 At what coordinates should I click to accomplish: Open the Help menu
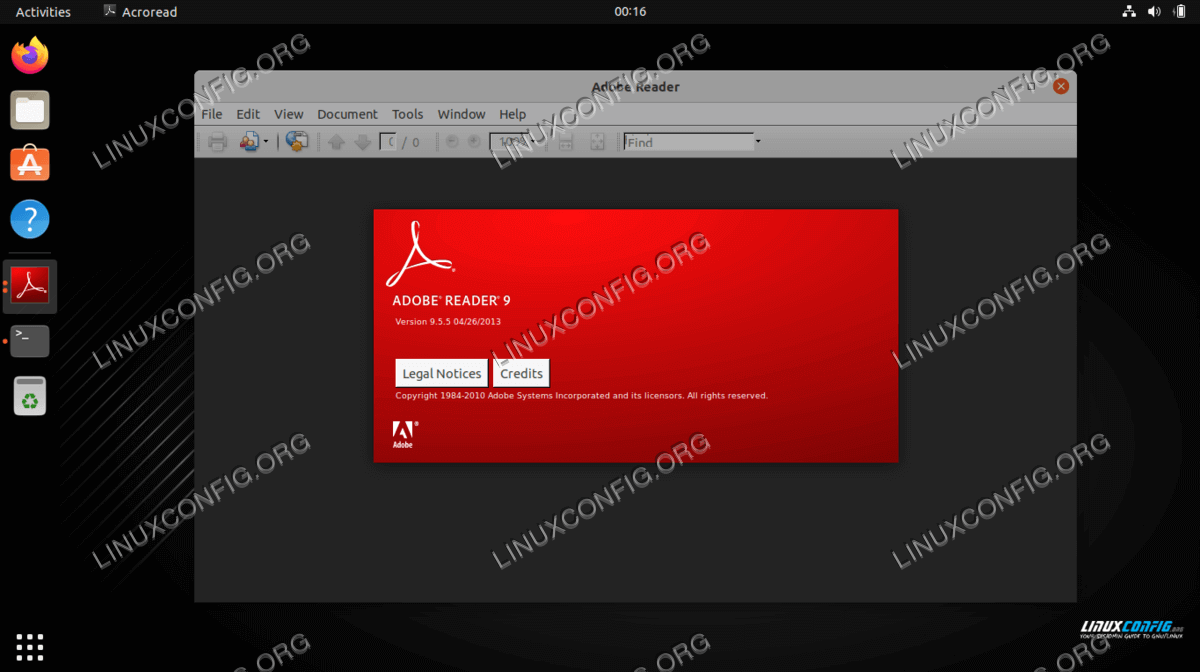click(513, 114)
